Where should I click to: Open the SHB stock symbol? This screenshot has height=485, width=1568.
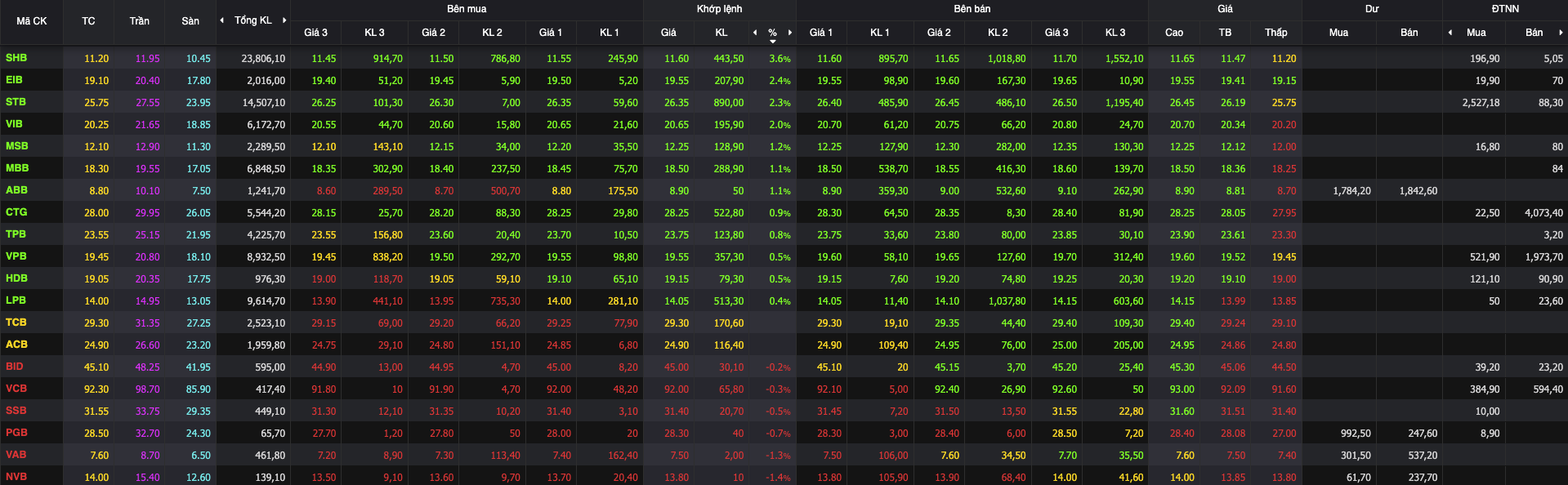[16, 58]
